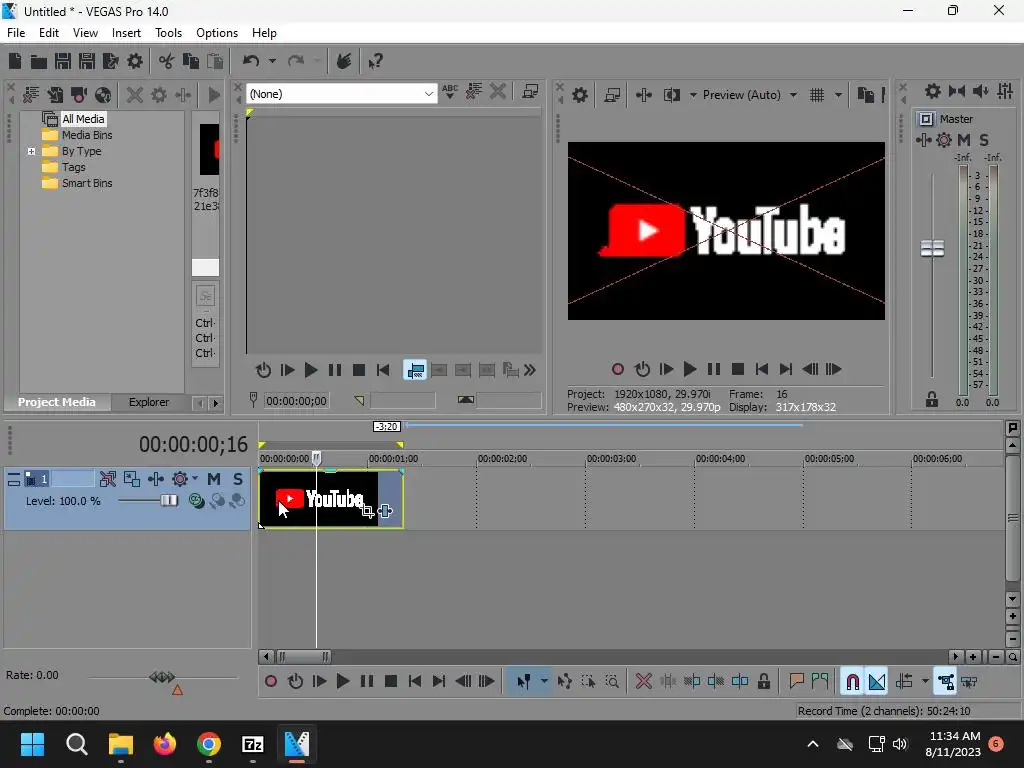
Task: Toggle Automatic Crossfades button
Action: tap(877, 682)
